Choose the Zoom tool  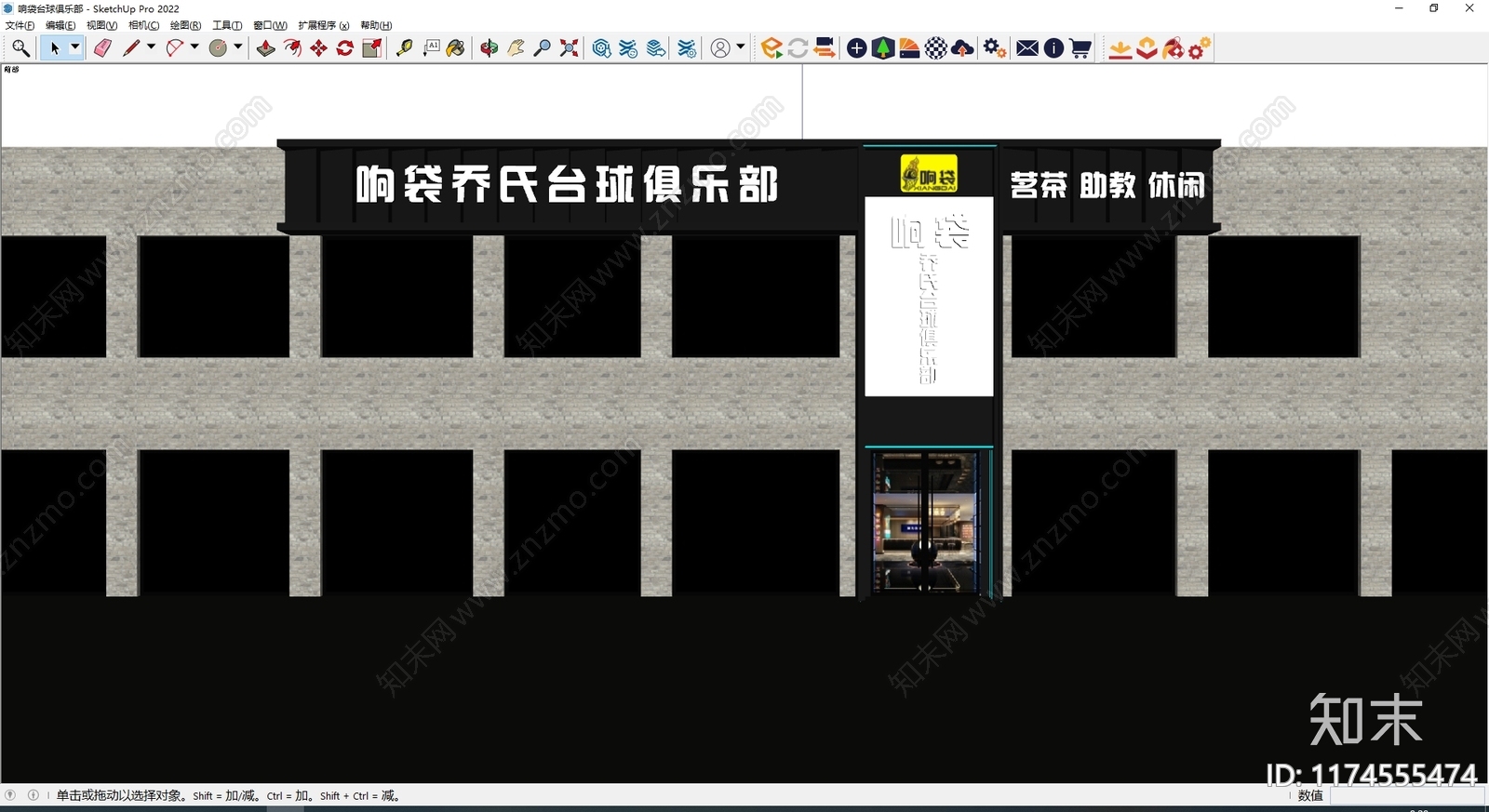click(543, 48)
